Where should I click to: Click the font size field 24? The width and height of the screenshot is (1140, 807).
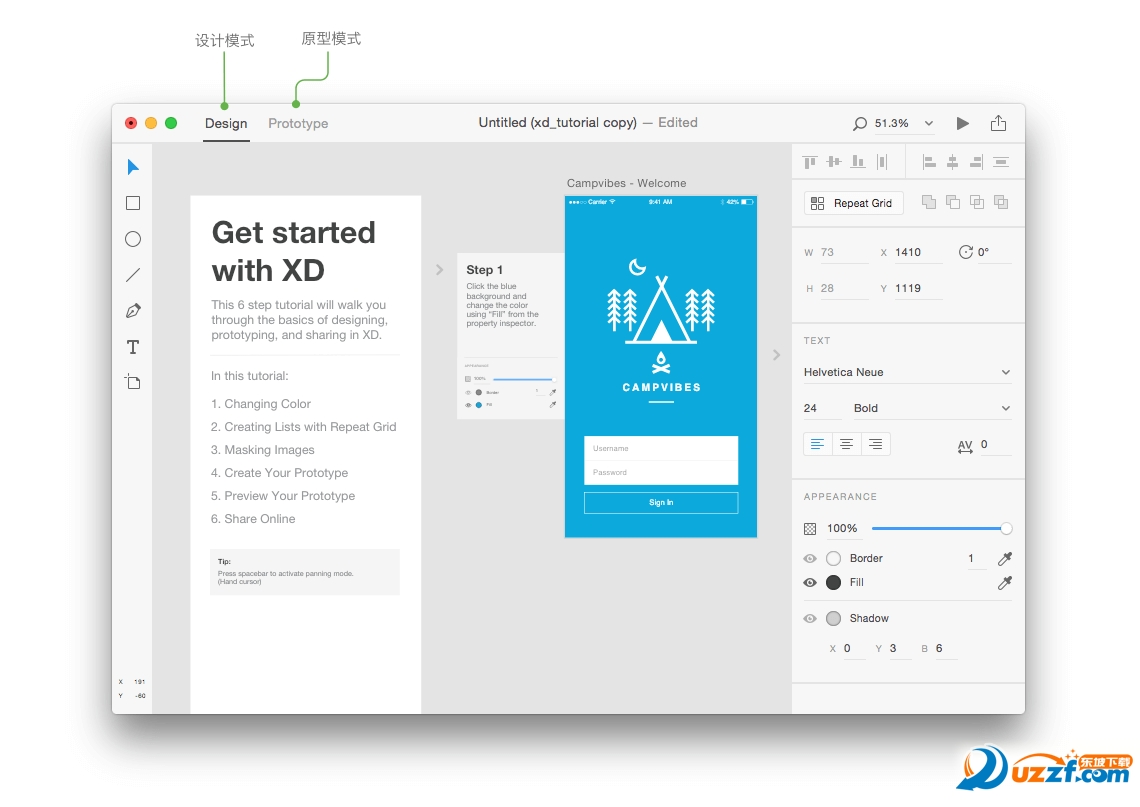[822, 408]
